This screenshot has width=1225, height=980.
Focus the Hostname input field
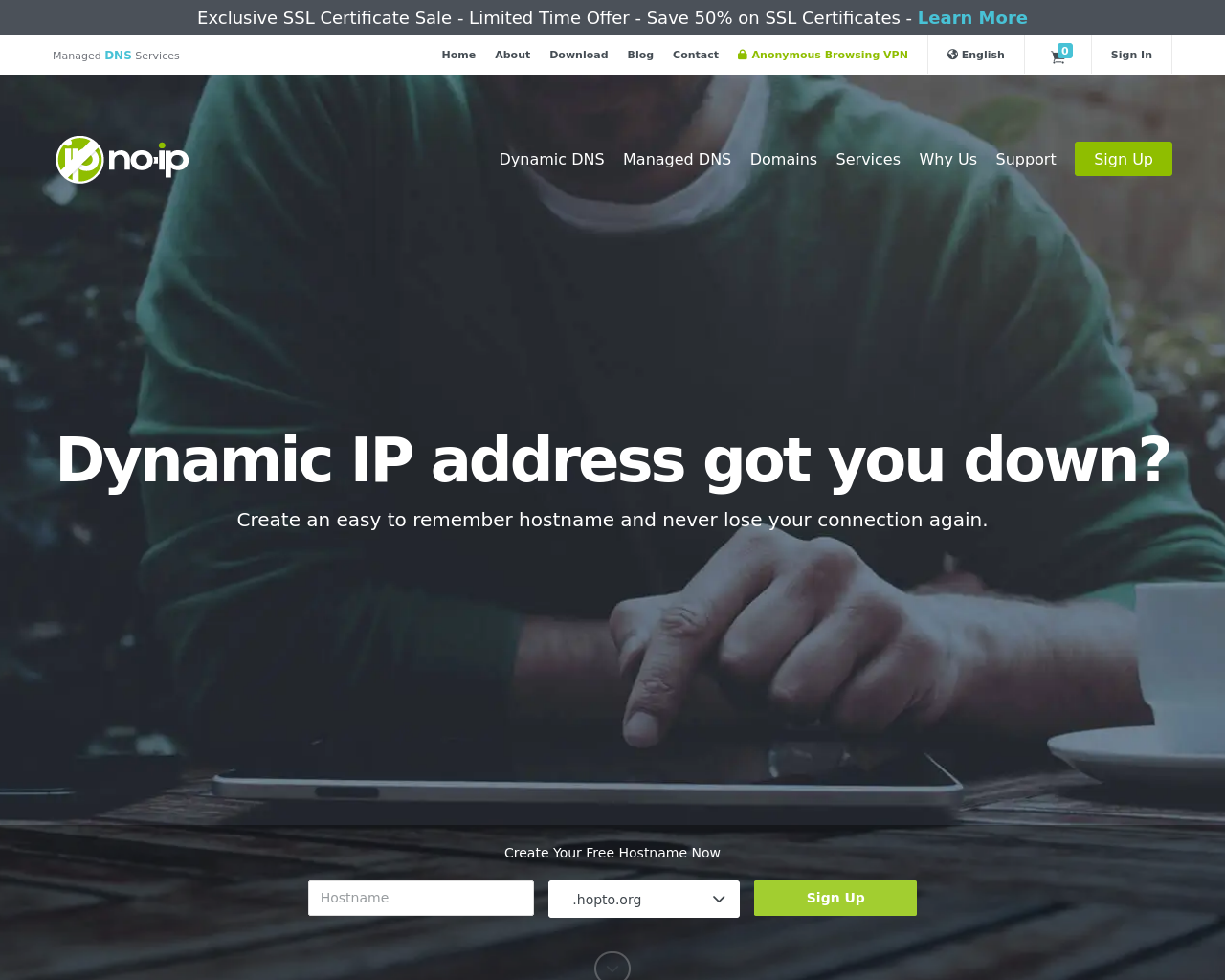pyautogui.click(x=421, y=898)
